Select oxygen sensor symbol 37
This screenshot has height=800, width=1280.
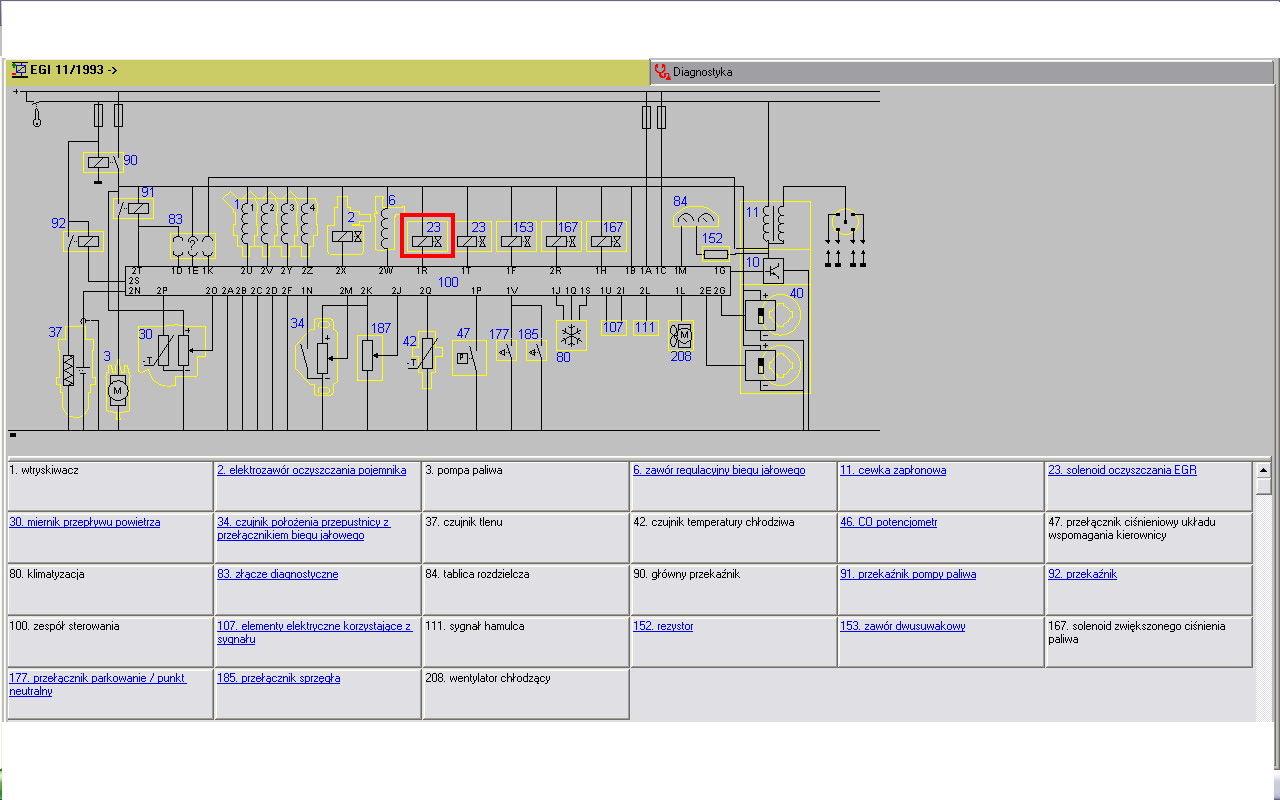(x=71, y=371)
